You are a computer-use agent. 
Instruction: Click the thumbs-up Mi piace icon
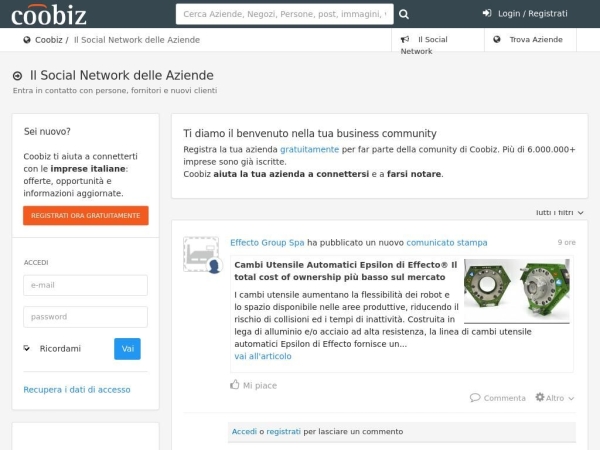pos(235,384)
